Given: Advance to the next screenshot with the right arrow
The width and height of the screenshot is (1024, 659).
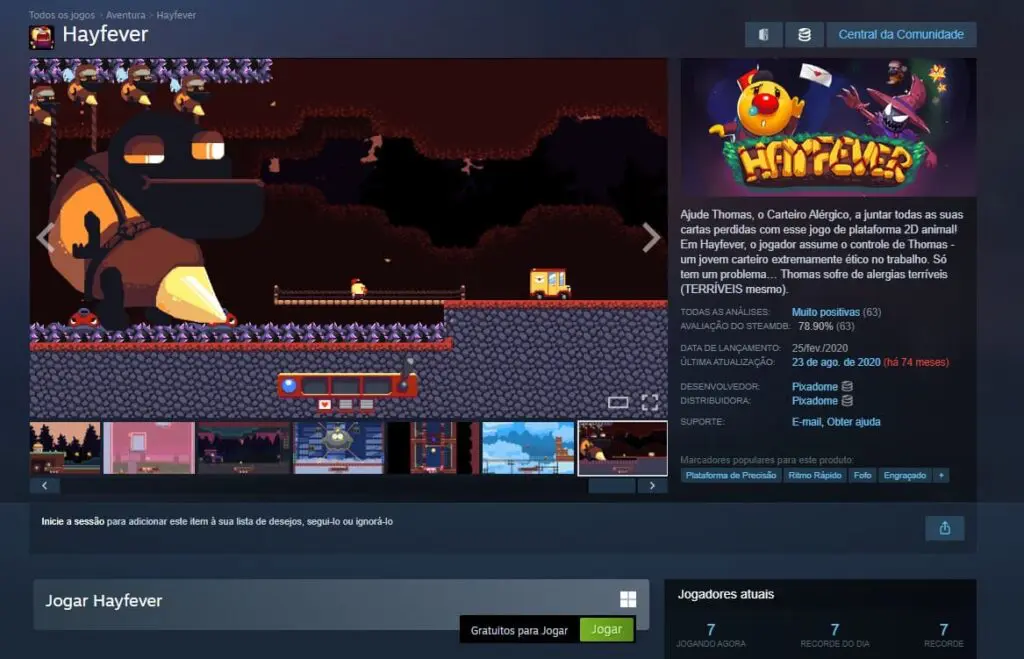Looking at the screenshot, I should click(x=651, y=237).
